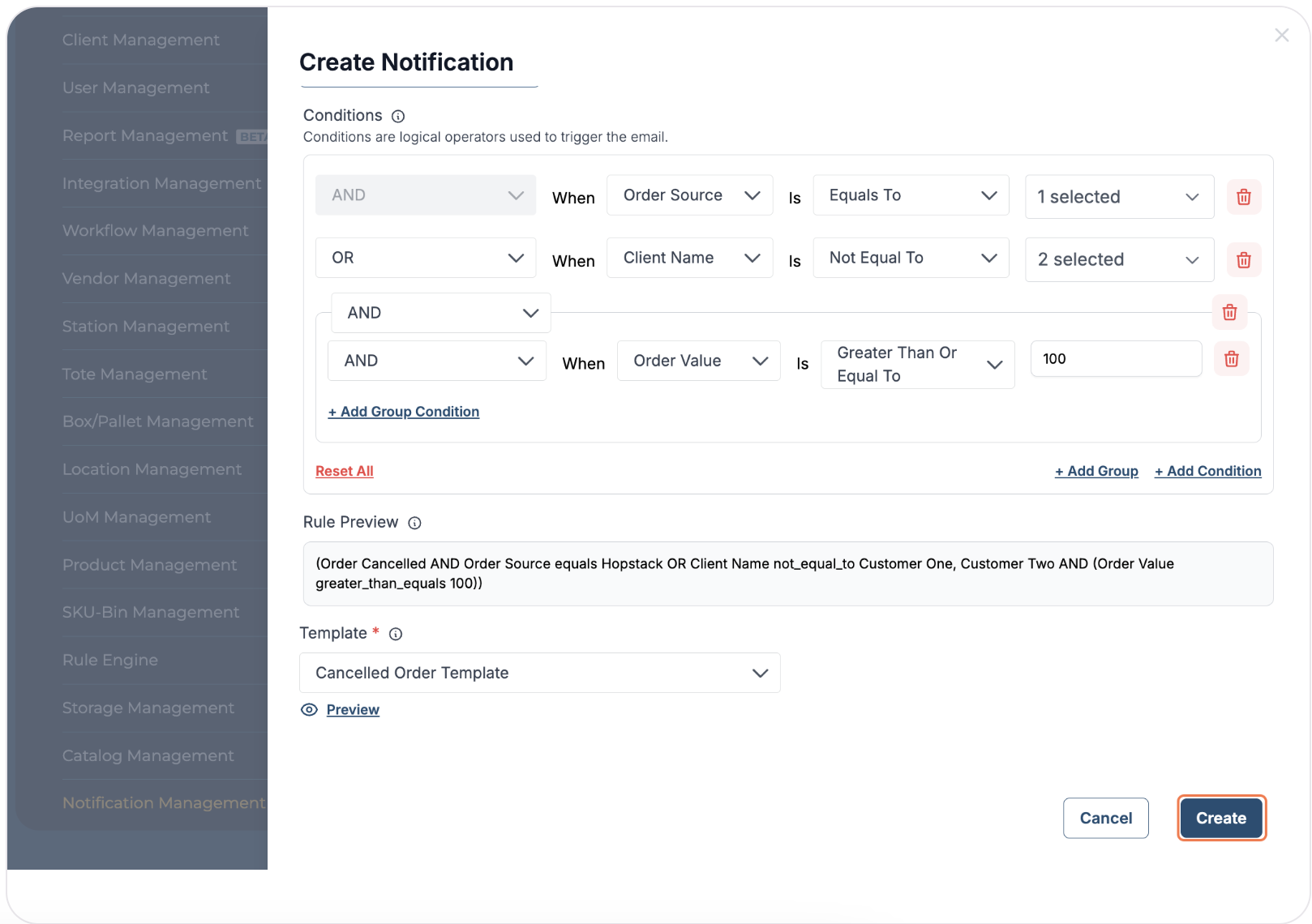Open Rule Engine in the sidebar
Image resolution: width=1312 pixels, height=924 pixels.
point(110,660)
